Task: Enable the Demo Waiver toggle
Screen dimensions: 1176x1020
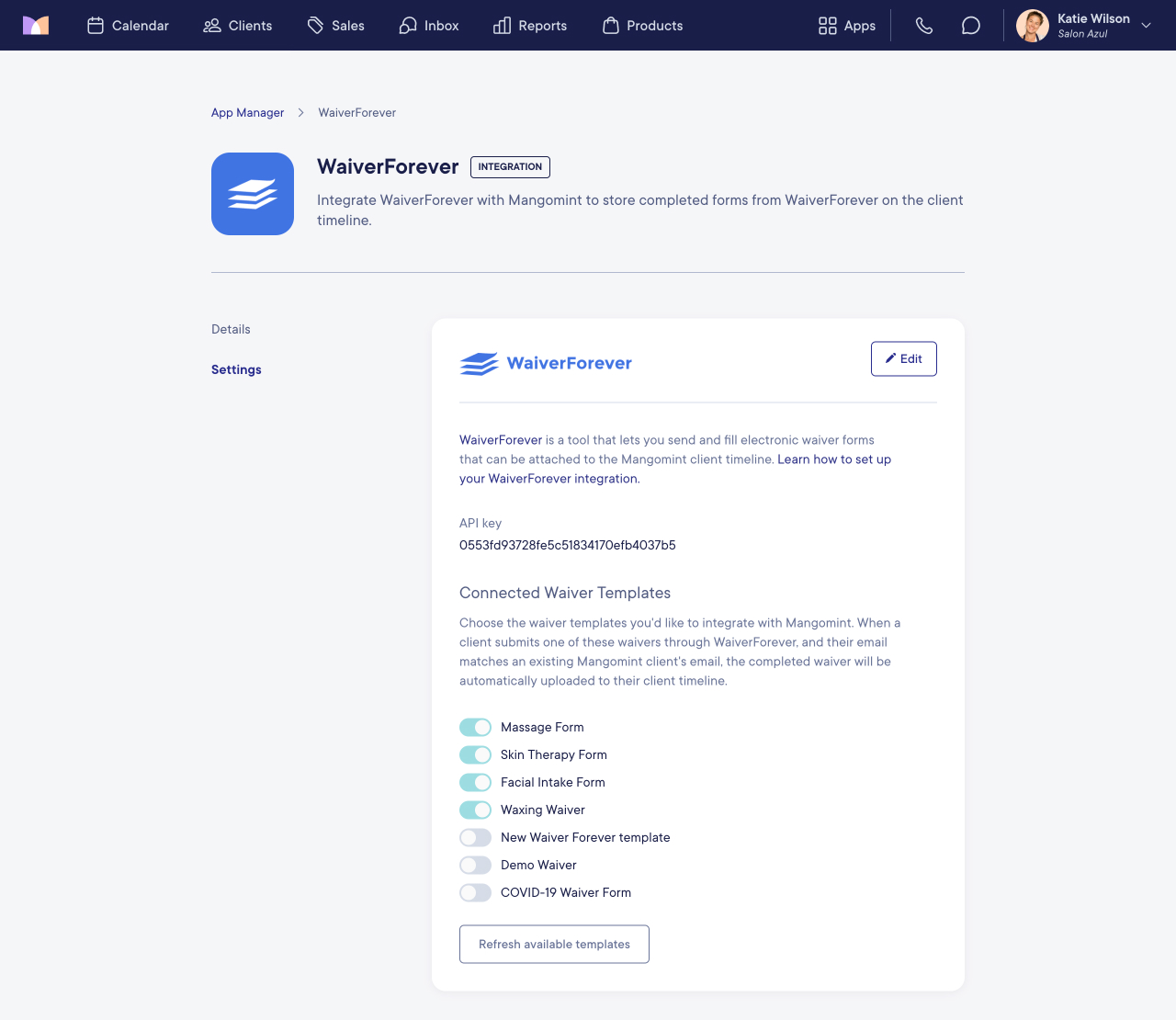Action: (475, 865)
